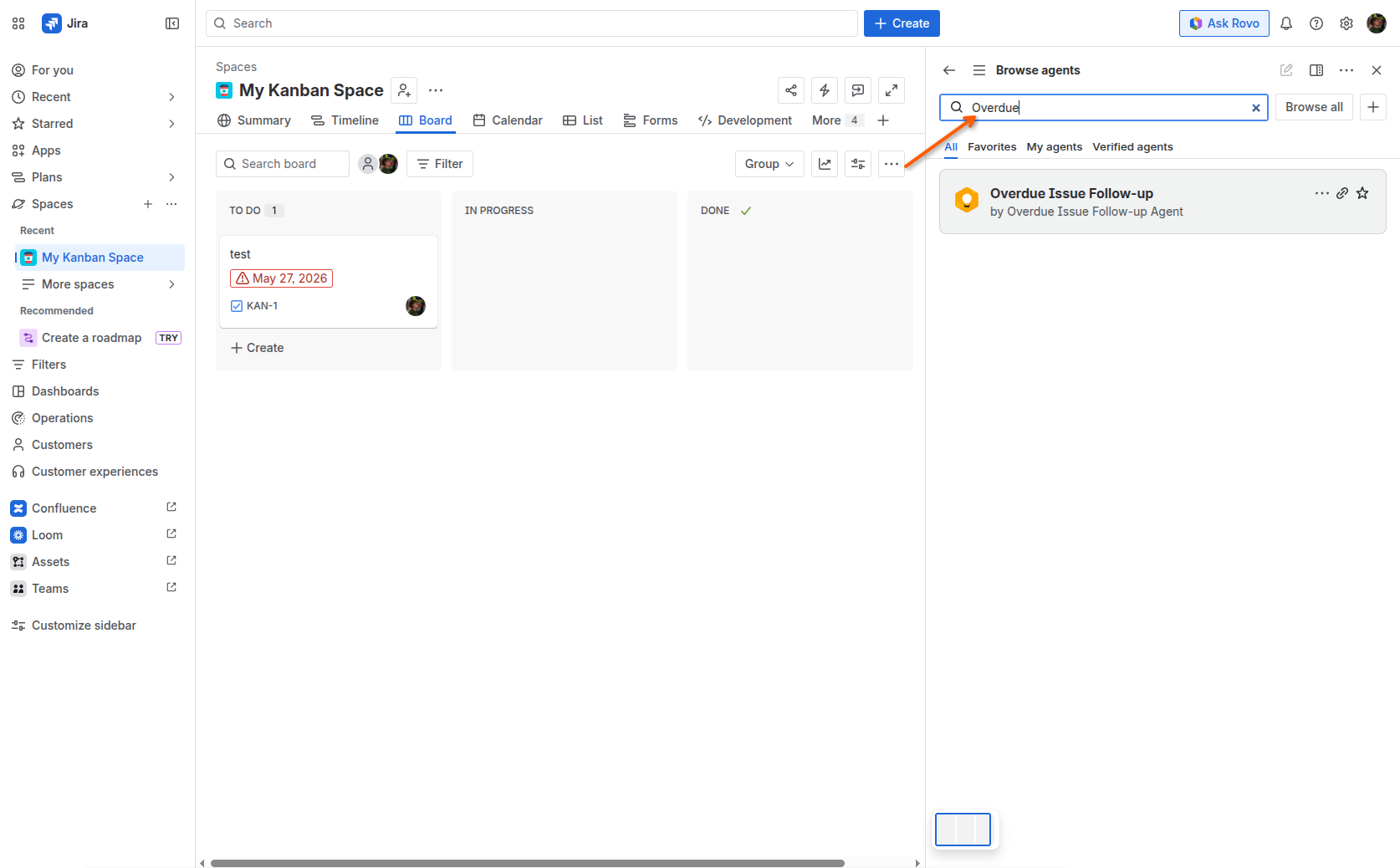Open the user profile avatar in the top bar
Image resolution: width=1400 pixels, height=868 pixels.
(x=1377, y=23)
